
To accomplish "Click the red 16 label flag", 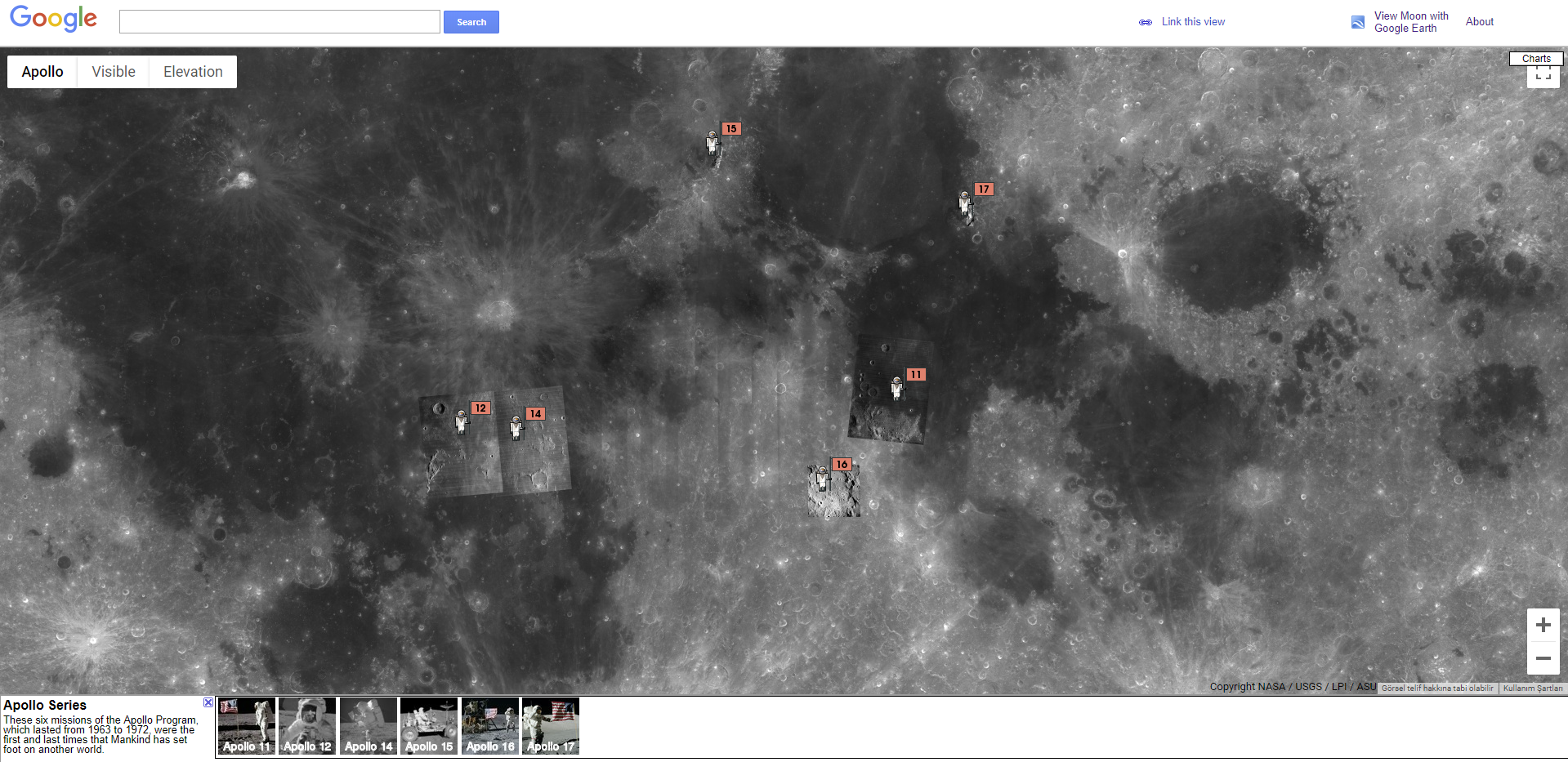I will click(842, 464).
